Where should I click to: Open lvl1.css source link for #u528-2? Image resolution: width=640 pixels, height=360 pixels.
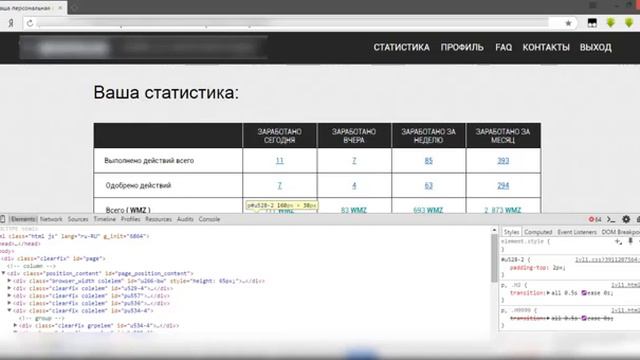pos(607,260)
